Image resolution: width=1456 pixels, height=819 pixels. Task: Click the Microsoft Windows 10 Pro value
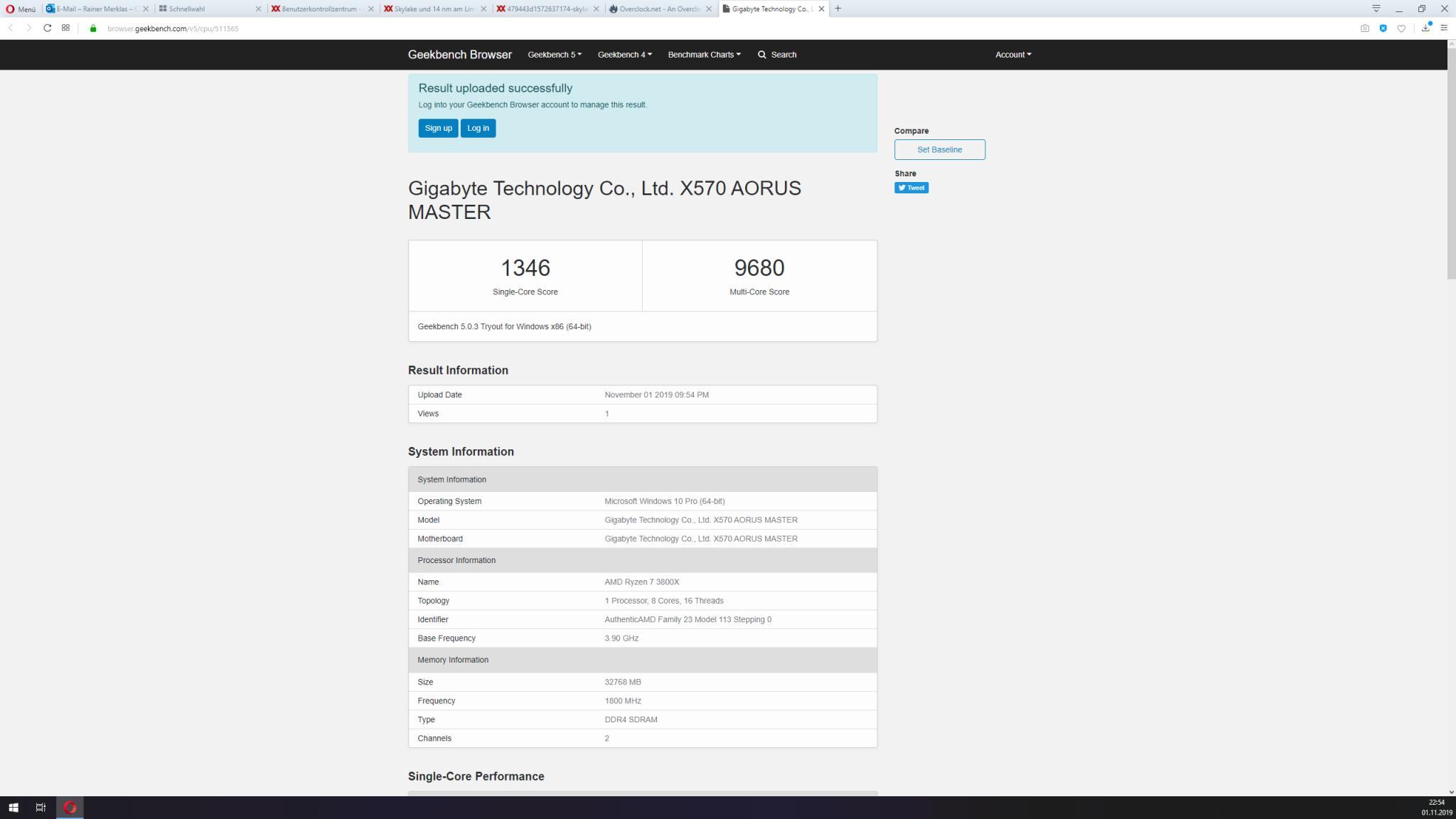click(664, 501)
